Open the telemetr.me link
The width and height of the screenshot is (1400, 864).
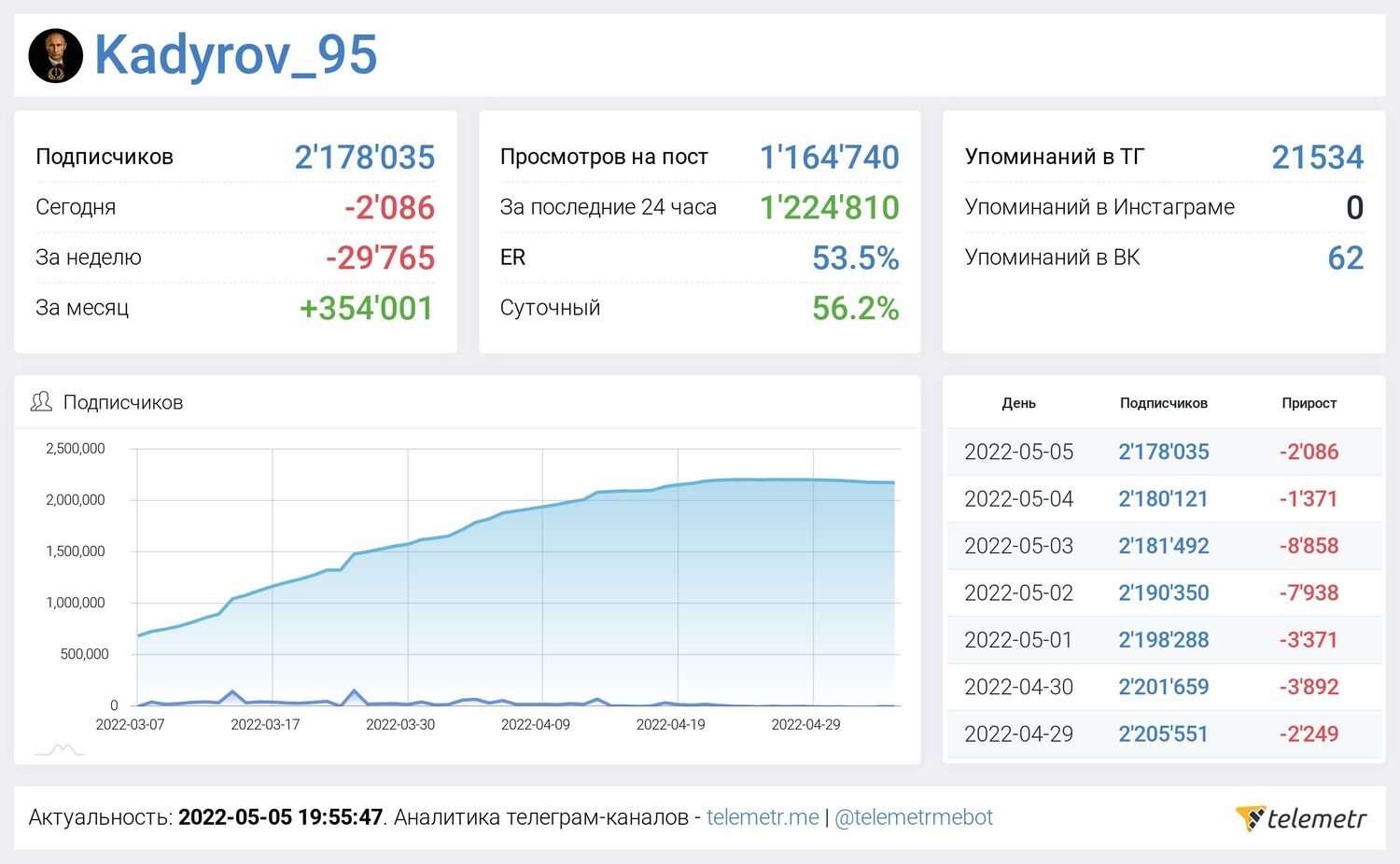click(763, 817)
